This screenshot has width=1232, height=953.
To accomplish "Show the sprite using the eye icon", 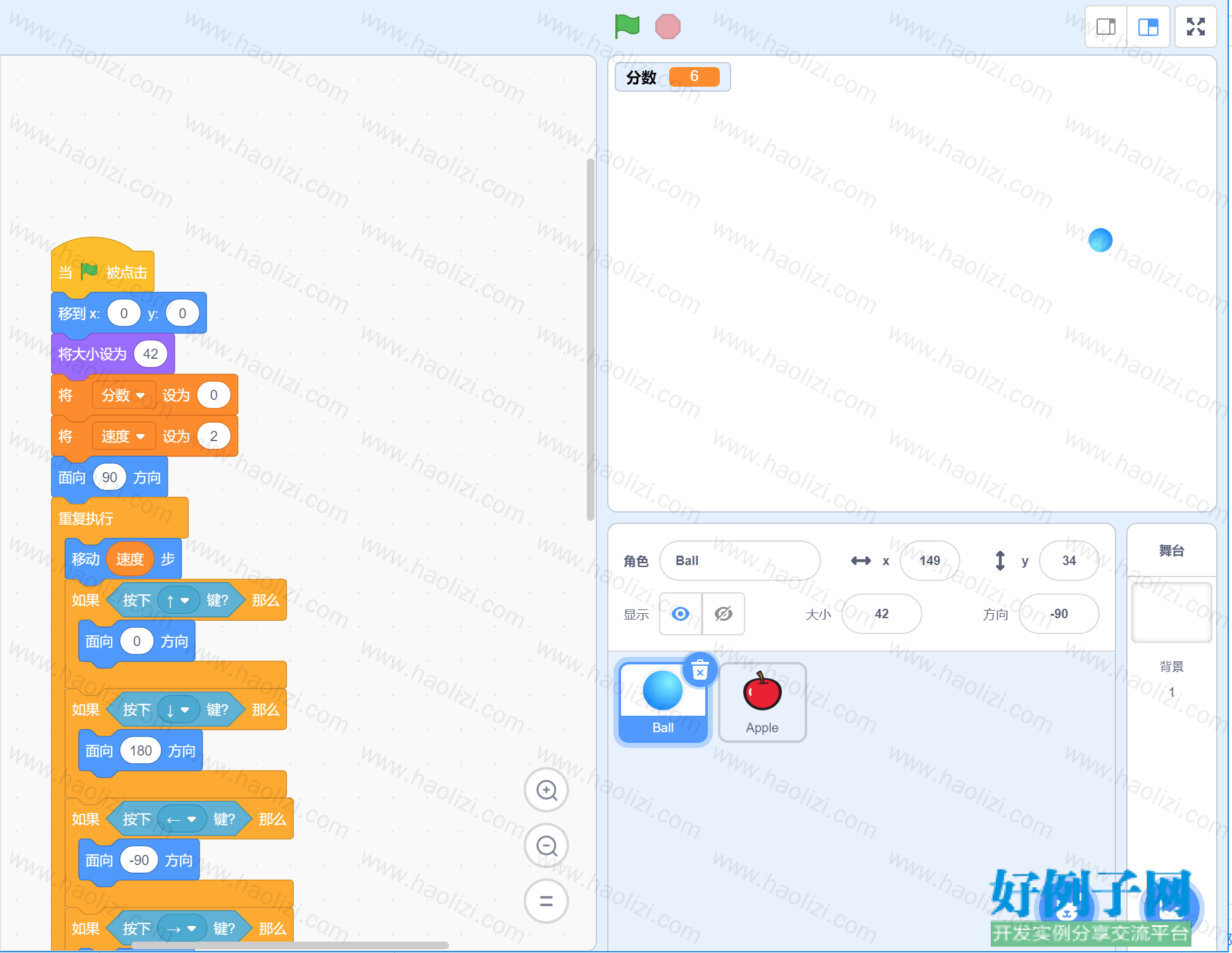I will (681, 614).
